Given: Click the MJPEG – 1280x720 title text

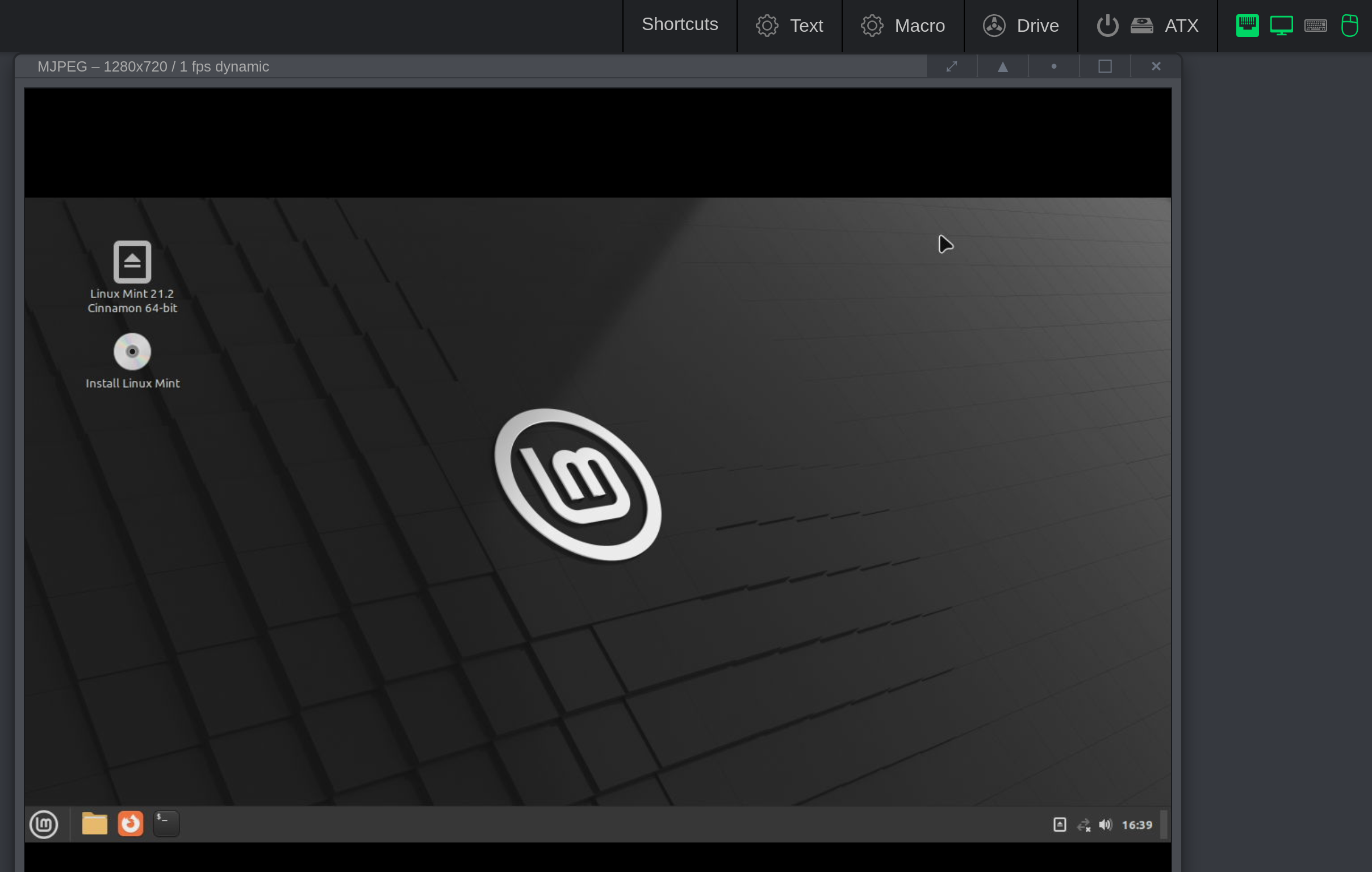Looking at the screenshot, I should (153, 66).
